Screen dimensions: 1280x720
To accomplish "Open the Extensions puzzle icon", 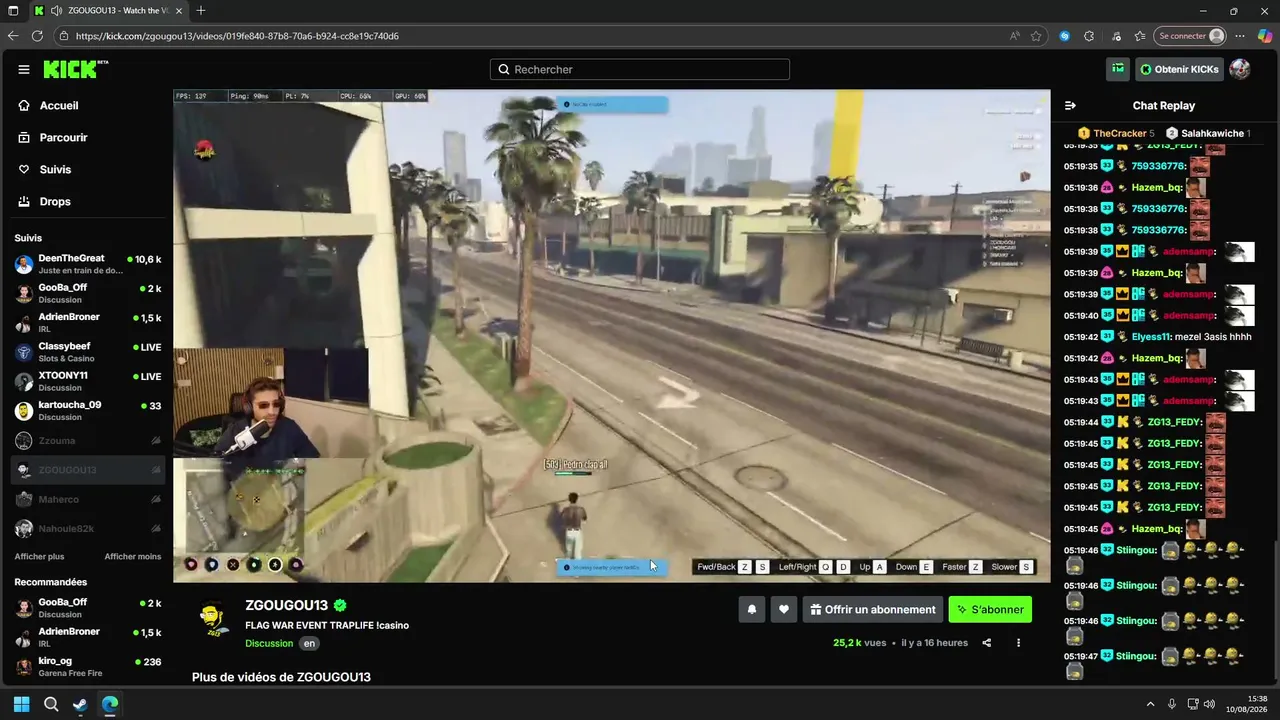I will 1089,36.
